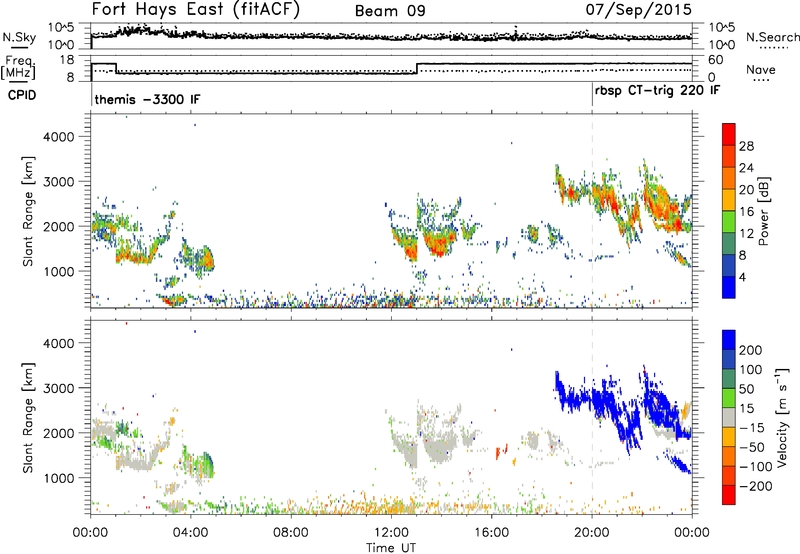The image size is (800, 554).
Task: Click the '-50' velocity scale value
Action: (x=752, y=447)
